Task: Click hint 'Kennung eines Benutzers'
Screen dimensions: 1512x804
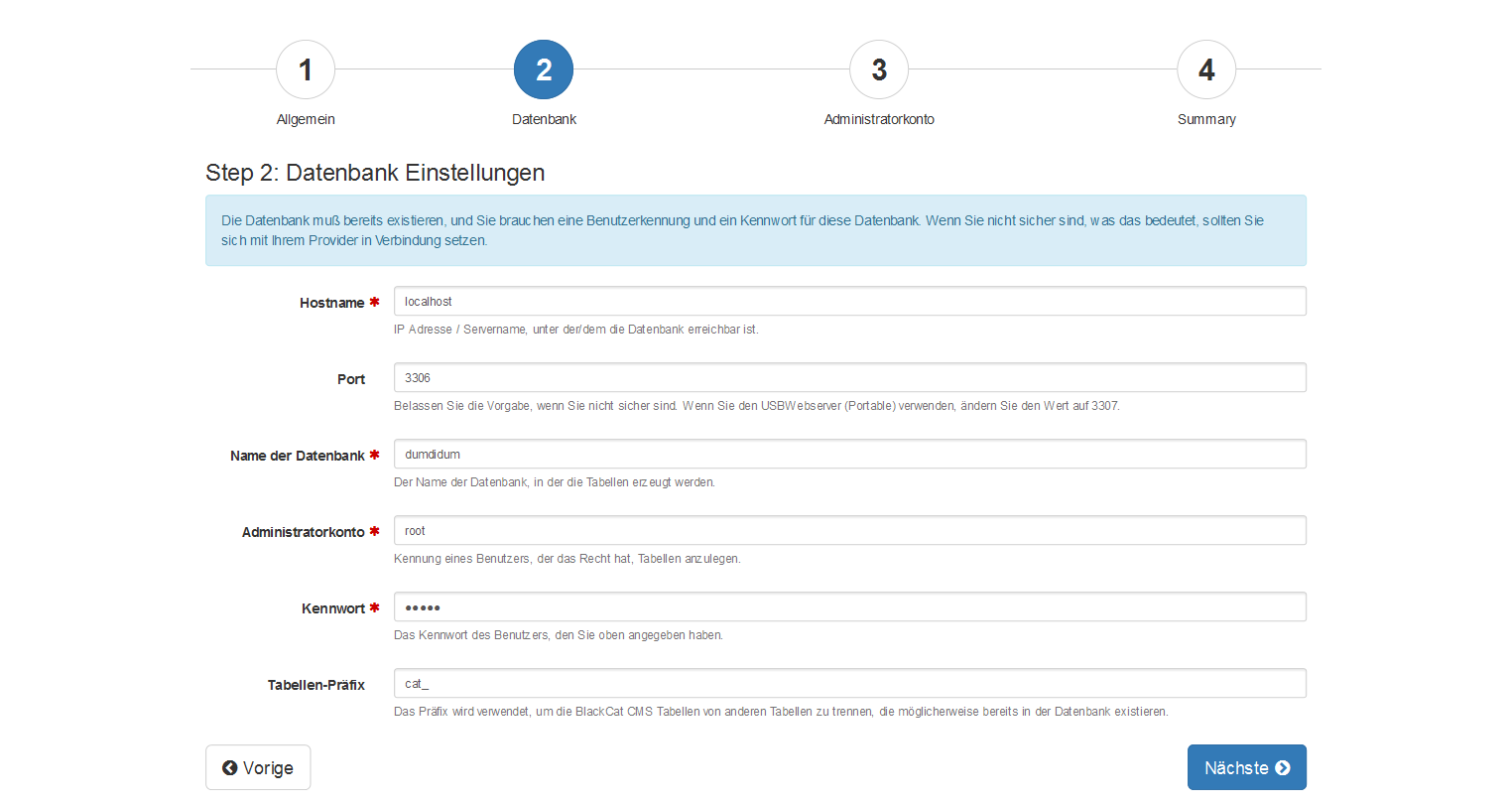Action: pos(567,559)
